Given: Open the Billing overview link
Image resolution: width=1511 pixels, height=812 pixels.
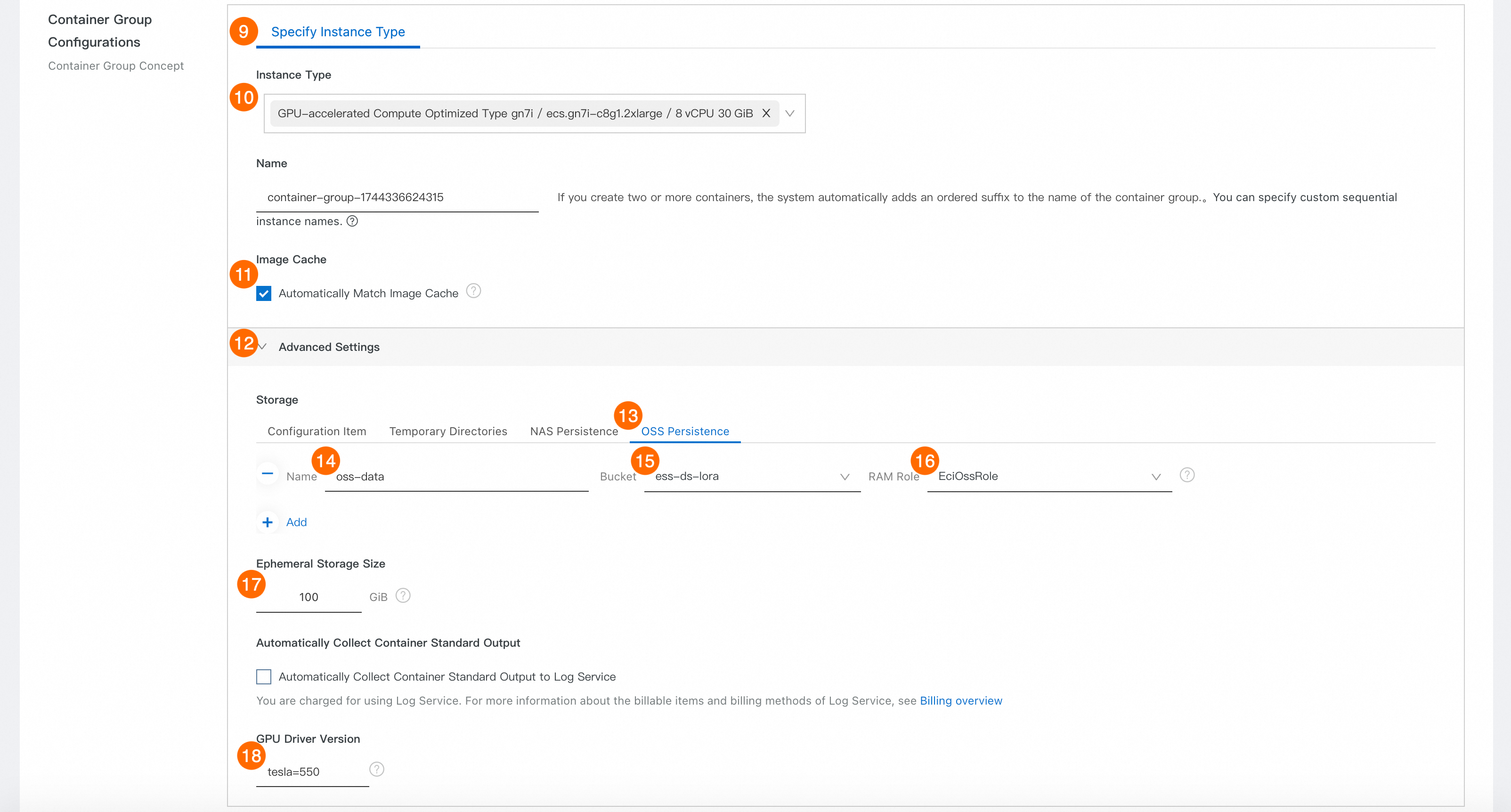Looking at the screenshot, I should tap(961, 700).
